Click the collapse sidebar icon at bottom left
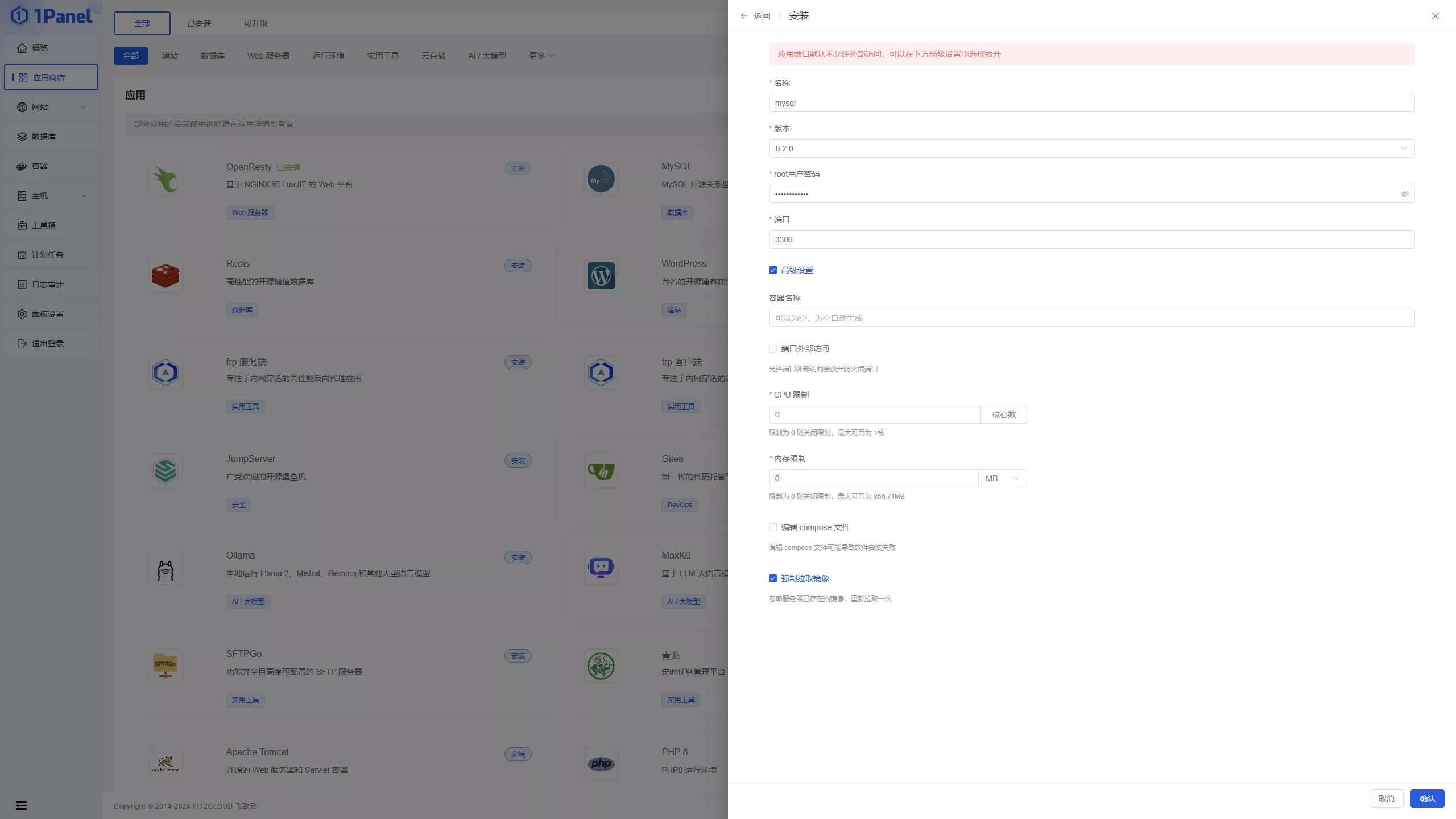Image resolution: width=1456 pixels, height=819 pixels. coord(21,805)
